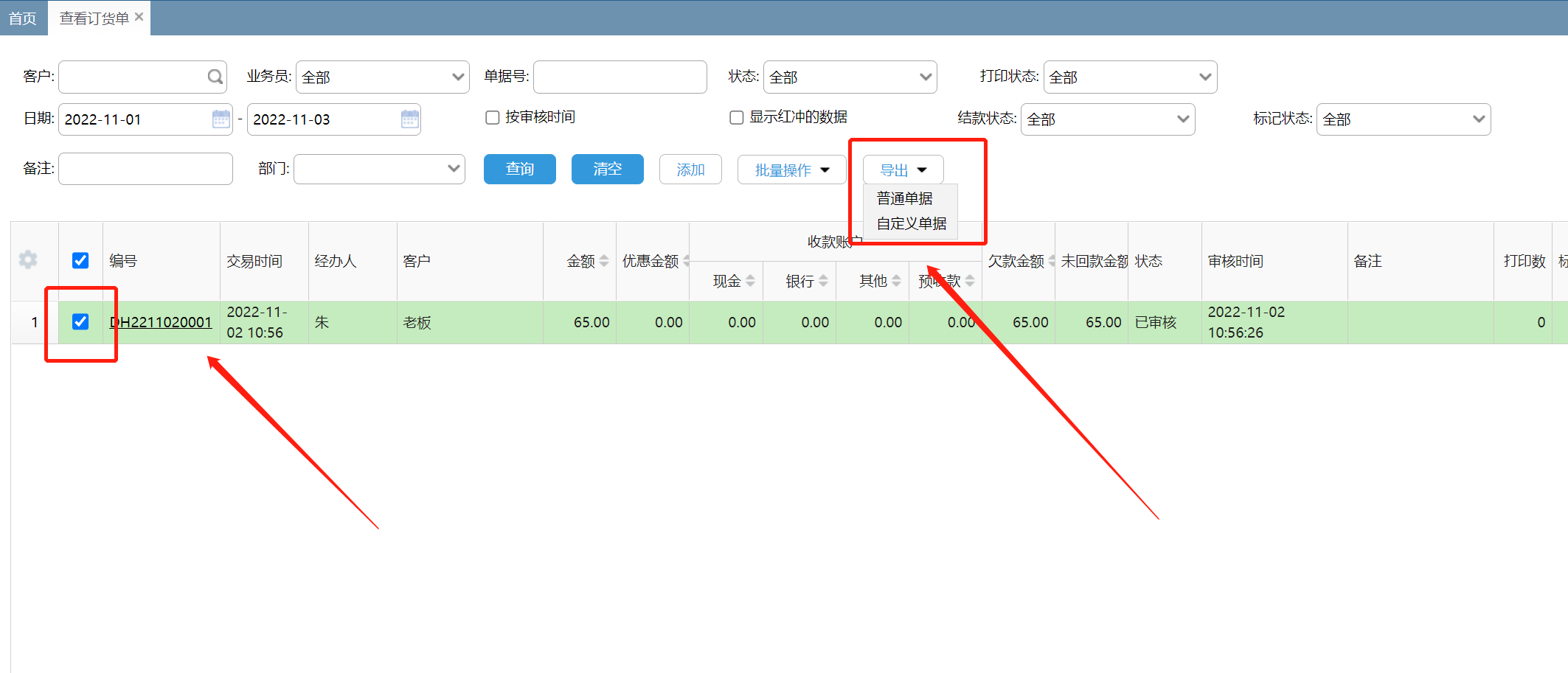1568x673 pixels.
Task: Click the table column settings gear
Action: point(28,259)
